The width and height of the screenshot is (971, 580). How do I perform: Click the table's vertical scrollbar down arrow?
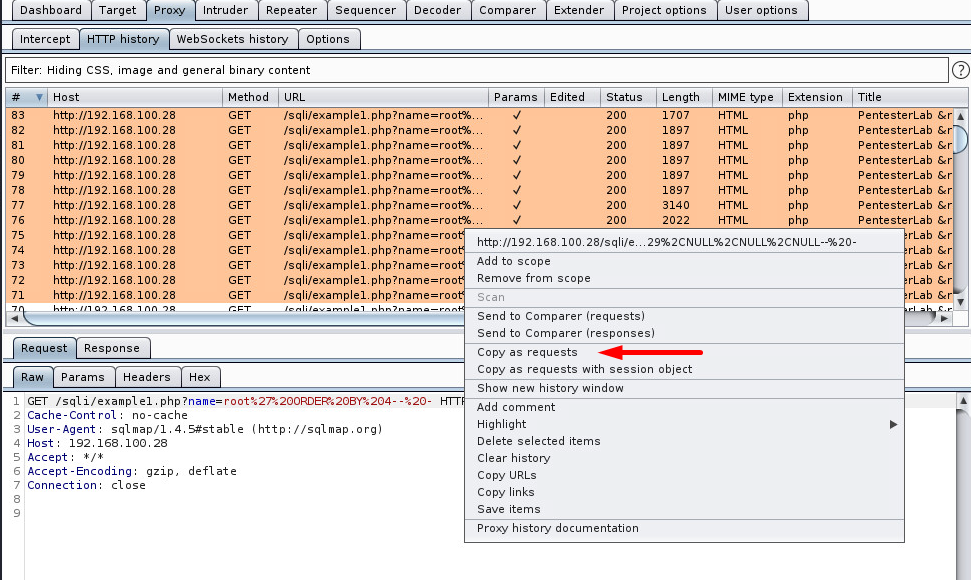pos(960,302)
